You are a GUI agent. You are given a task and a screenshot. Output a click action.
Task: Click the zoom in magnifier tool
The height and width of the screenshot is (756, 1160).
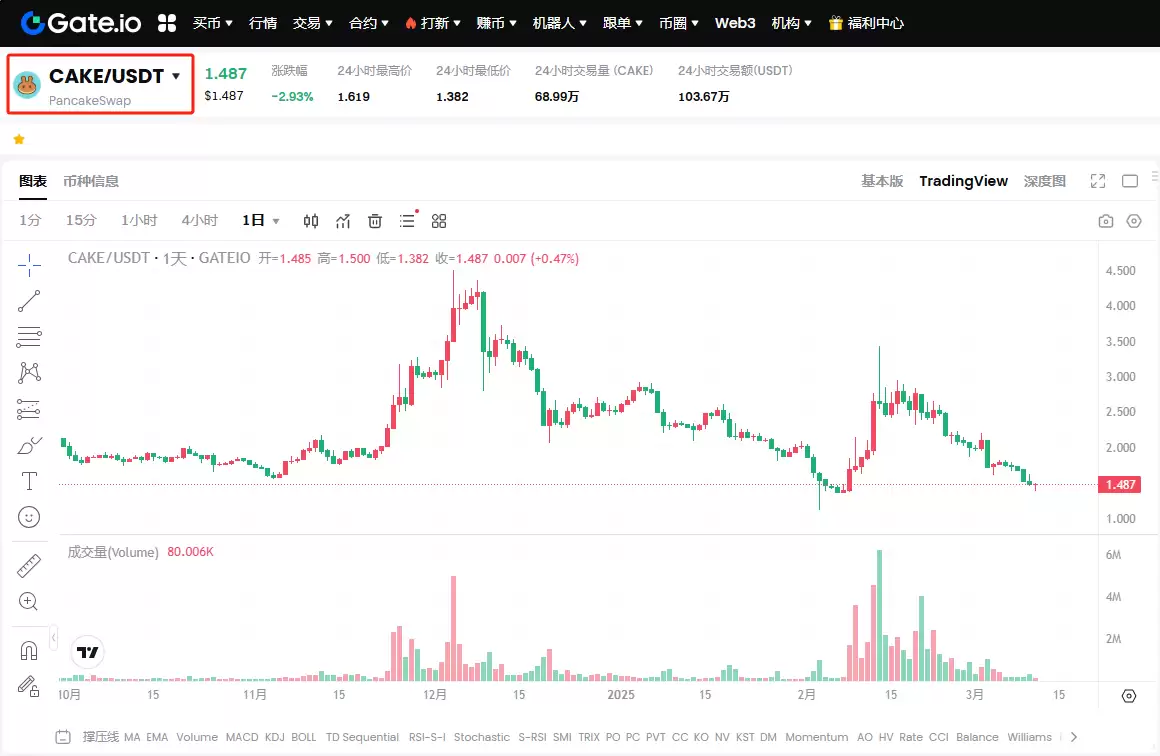point(29,601)
